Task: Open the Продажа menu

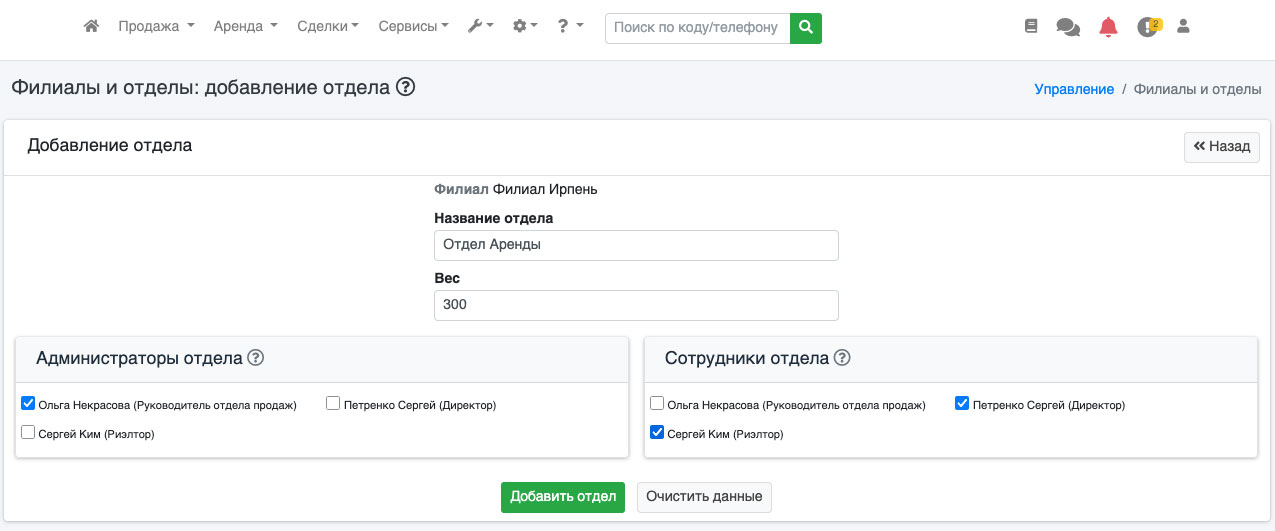Action: (x=156, y=27)
